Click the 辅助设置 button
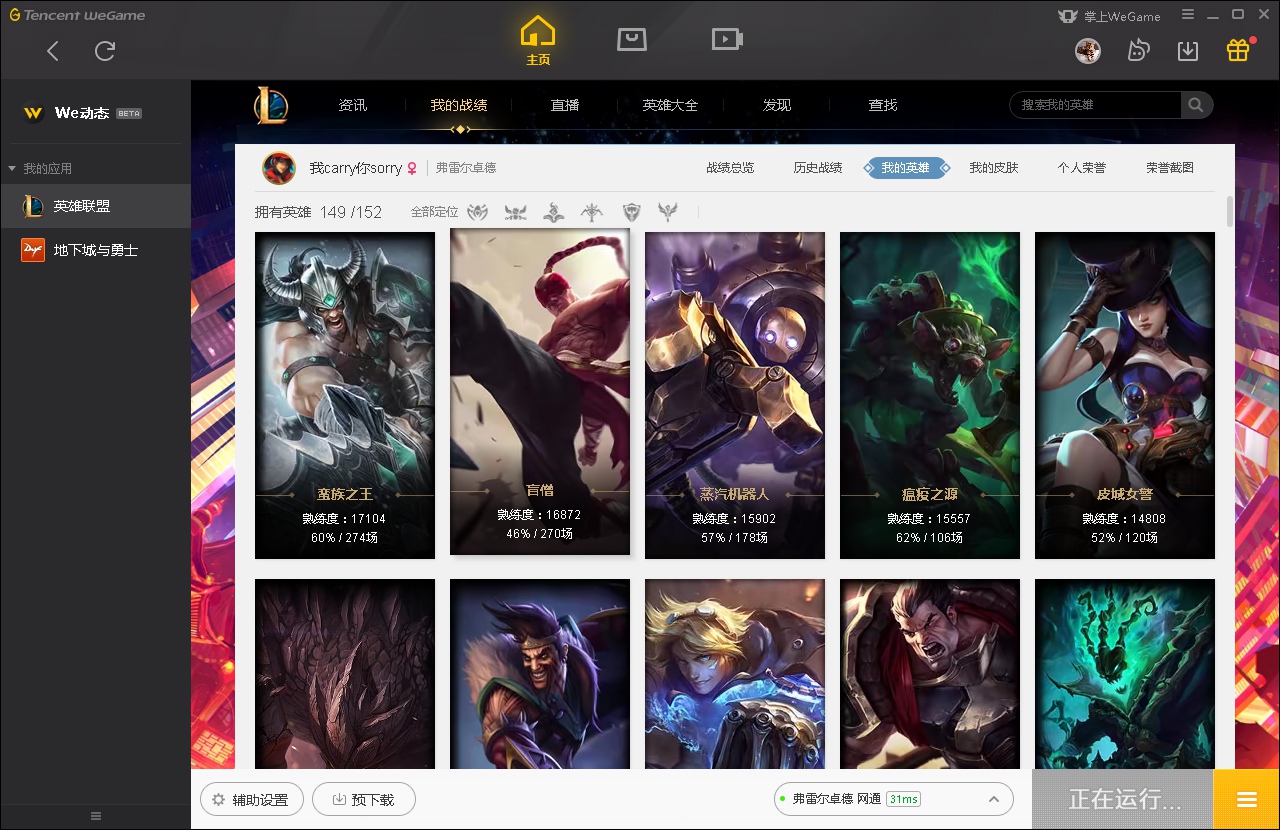Screen dimensions: 1280x830 (251, 799)
